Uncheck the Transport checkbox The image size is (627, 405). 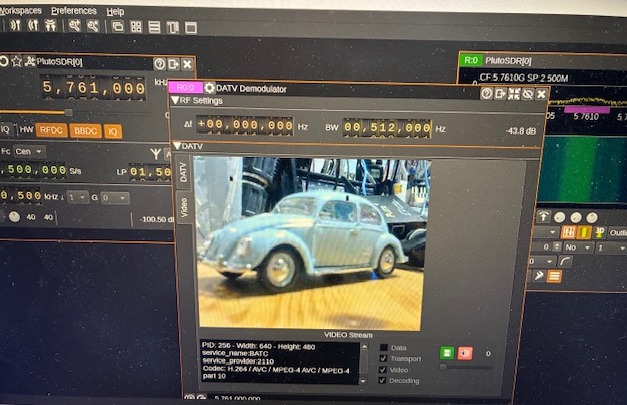(x=384, y=359)
